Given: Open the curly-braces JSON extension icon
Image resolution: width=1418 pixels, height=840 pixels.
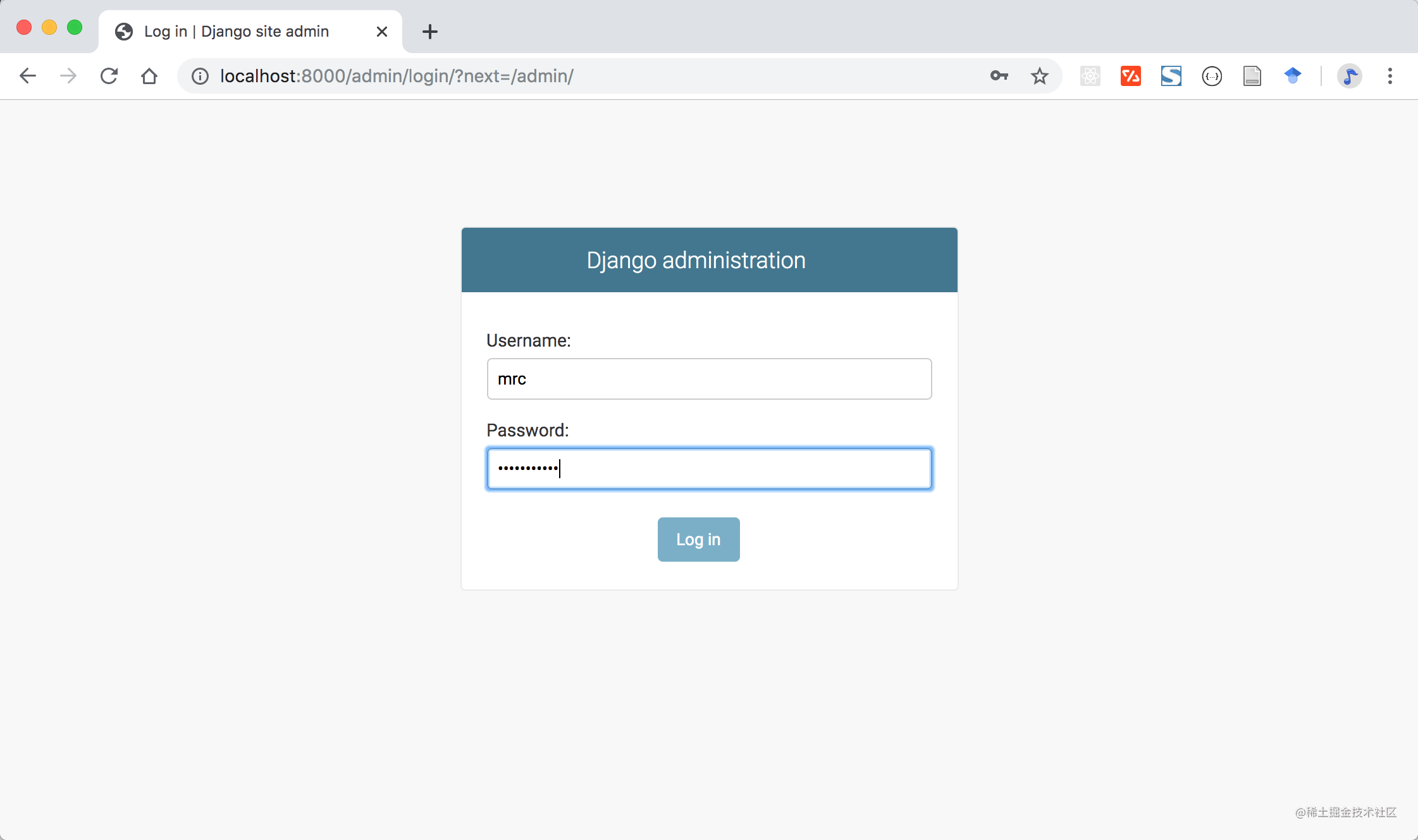Looking at the screenshot, I should tap(1212, 76).
